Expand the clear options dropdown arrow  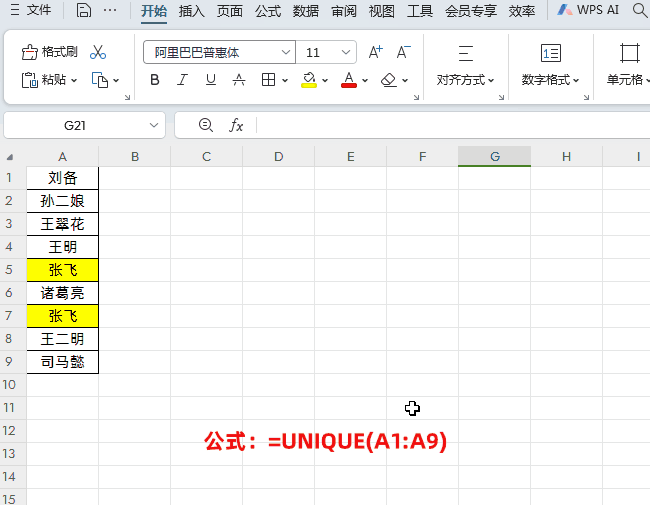(x=405, y=80)
